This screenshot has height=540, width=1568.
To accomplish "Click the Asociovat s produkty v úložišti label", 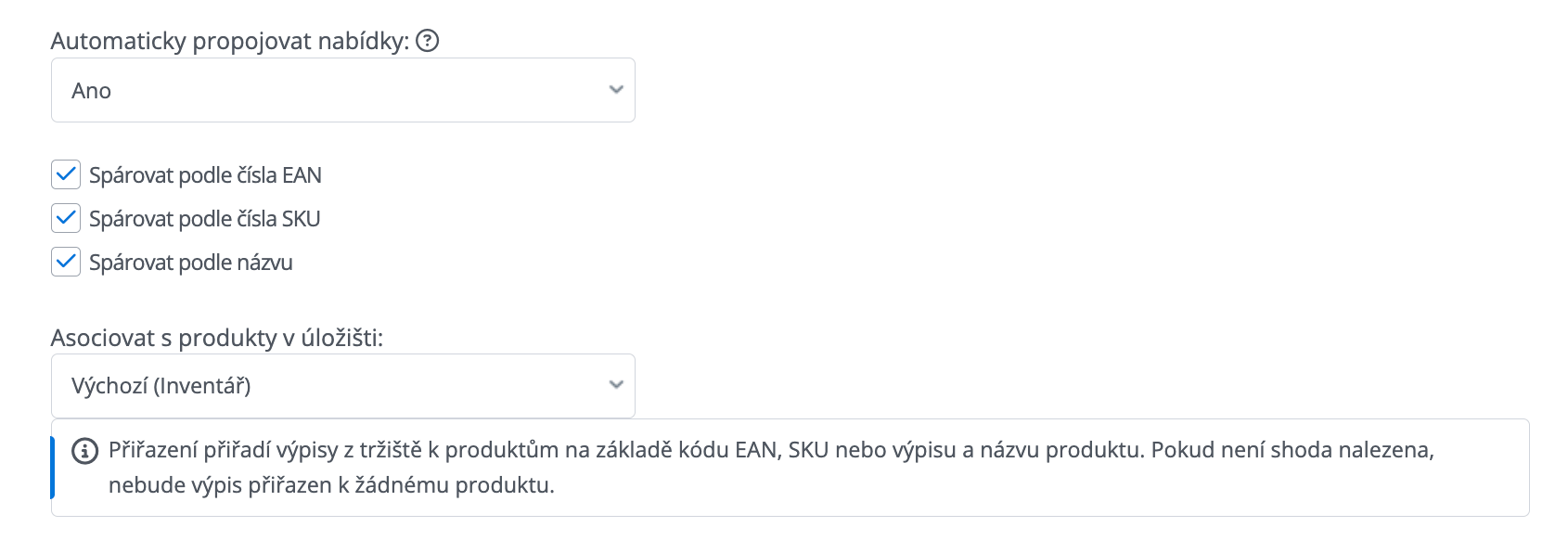I will (216, 338).
